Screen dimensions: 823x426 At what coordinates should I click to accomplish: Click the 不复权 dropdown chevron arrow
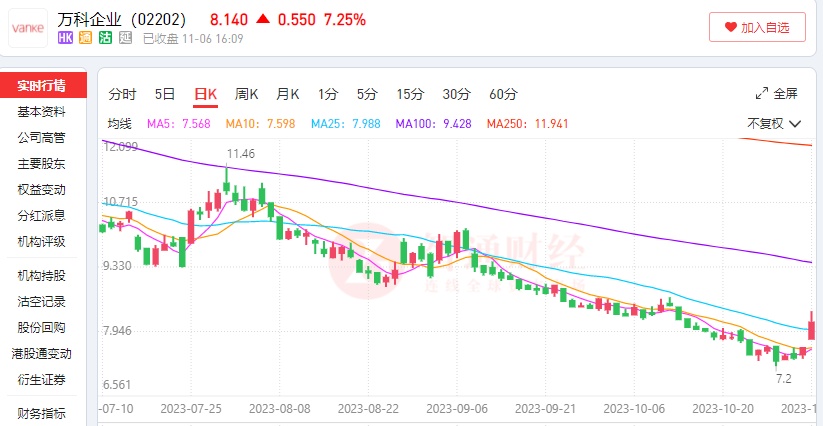[795, 124]
